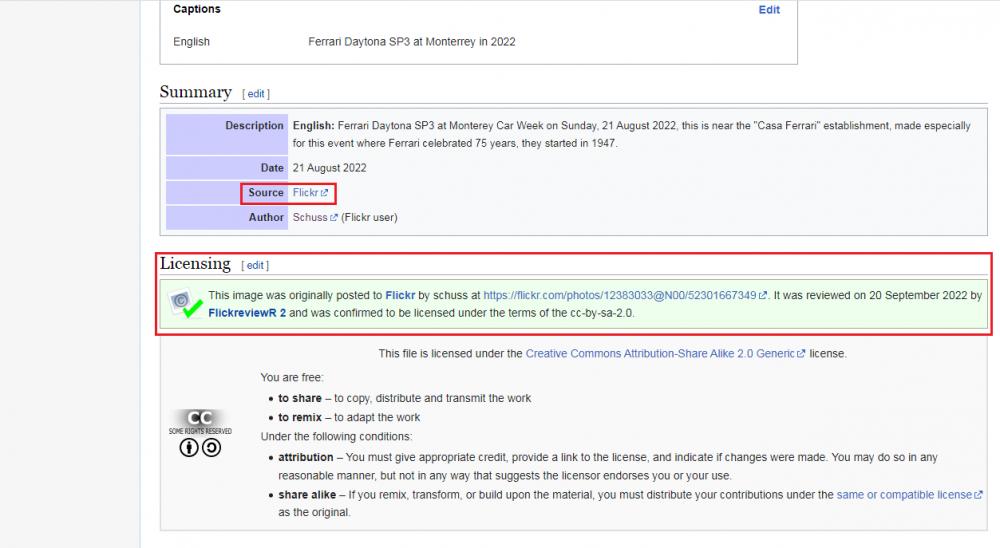Click the Licensing section heading
This screenshot has height=548, width=1000.
point(195,263)
